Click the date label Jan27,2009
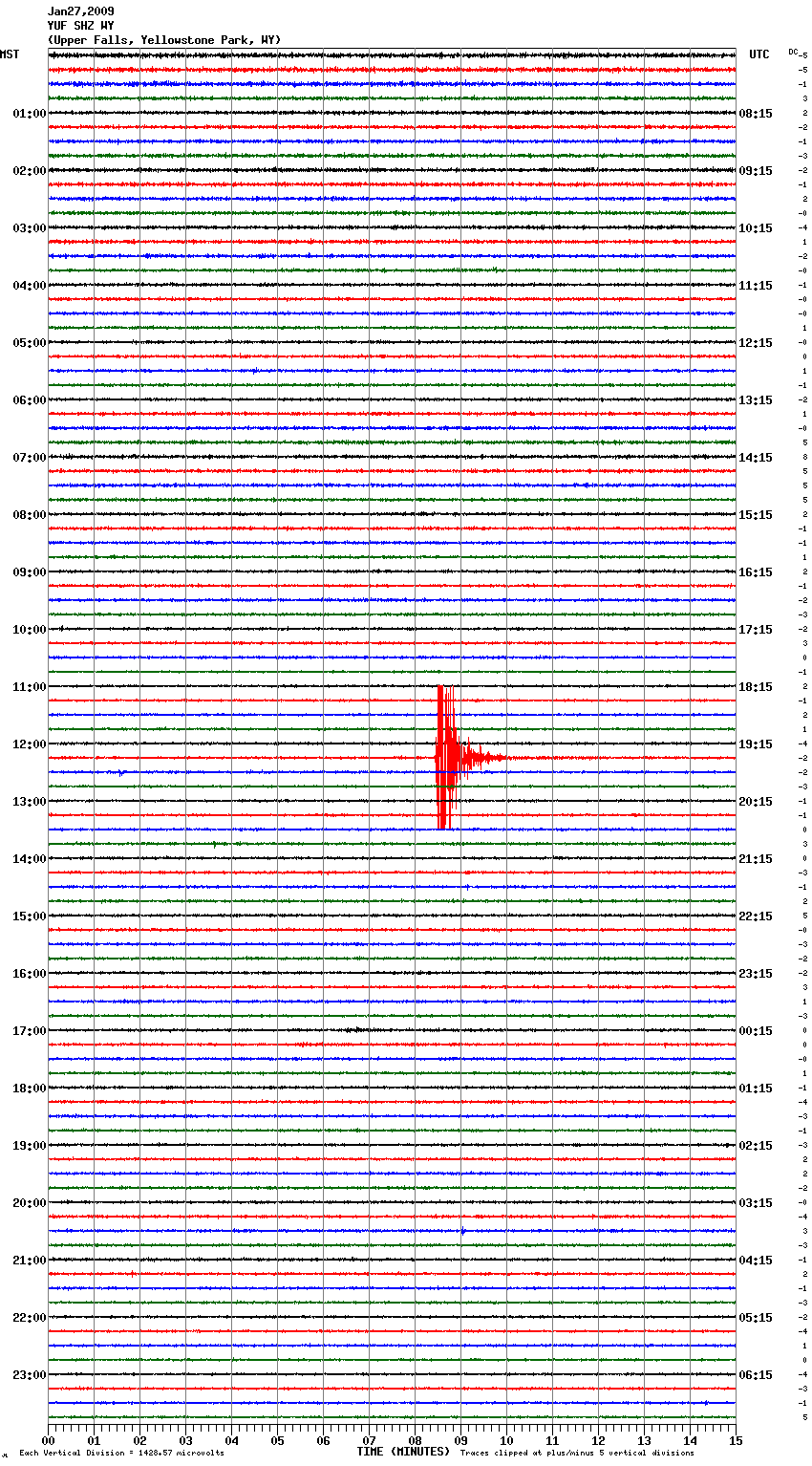The image size is (812, 1466). (x=80, y=11)
